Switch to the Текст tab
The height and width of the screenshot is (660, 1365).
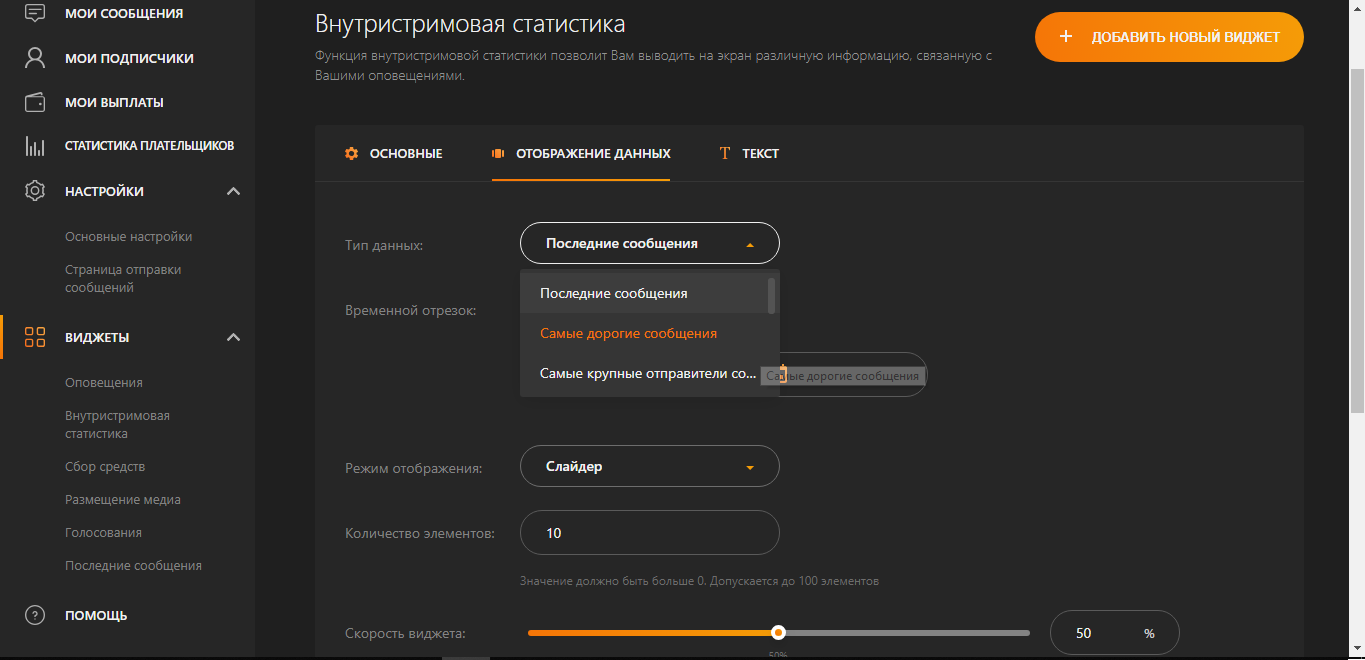tap(749, 154)
